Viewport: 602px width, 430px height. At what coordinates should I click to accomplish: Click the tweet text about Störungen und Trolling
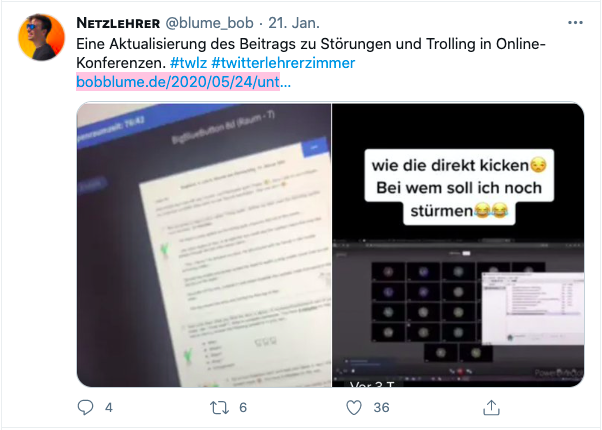click(x=311, y=53)
